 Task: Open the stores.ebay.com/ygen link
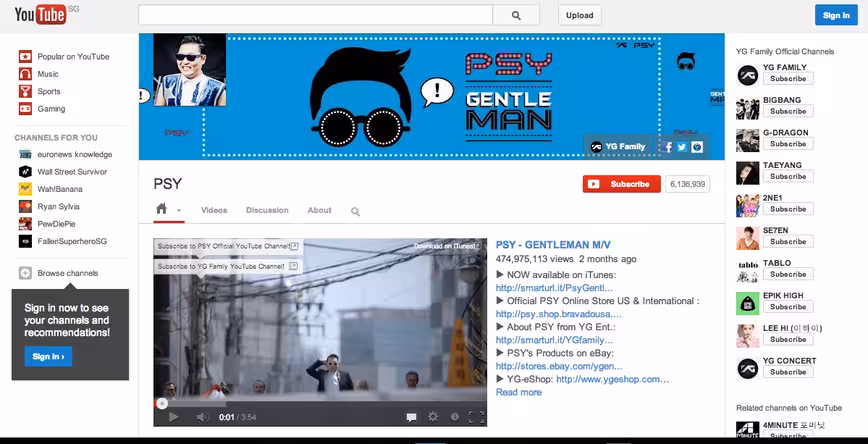point(559,366)
